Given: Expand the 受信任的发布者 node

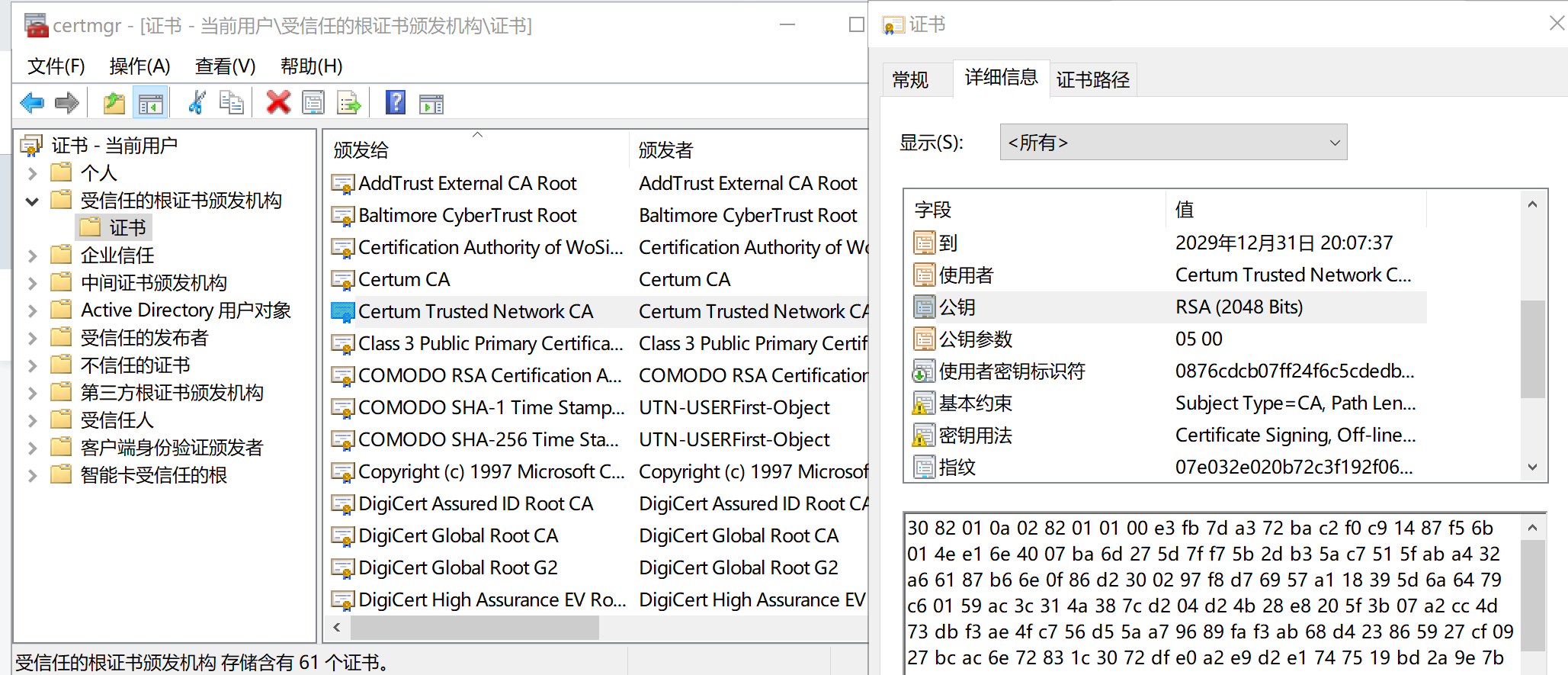Looking at the screenshot, I should [32, 338].
